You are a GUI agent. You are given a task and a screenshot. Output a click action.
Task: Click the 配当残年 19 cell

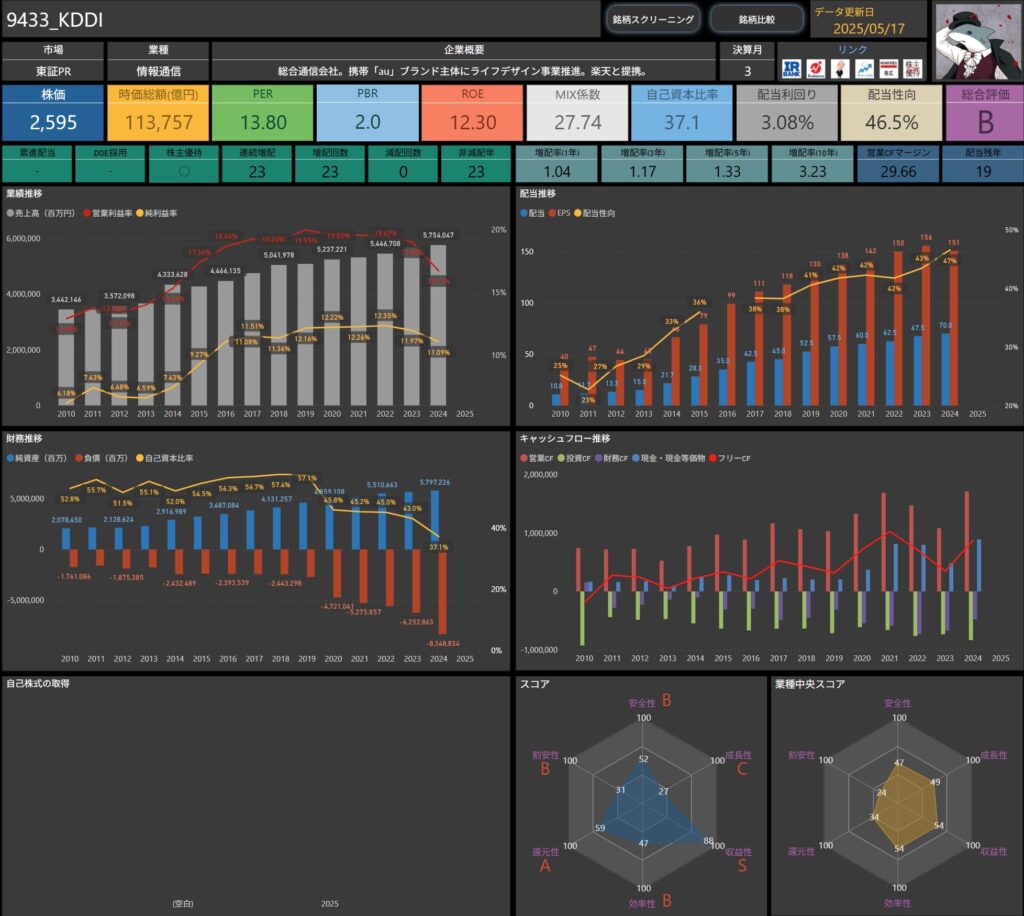[x=983, y=164]
